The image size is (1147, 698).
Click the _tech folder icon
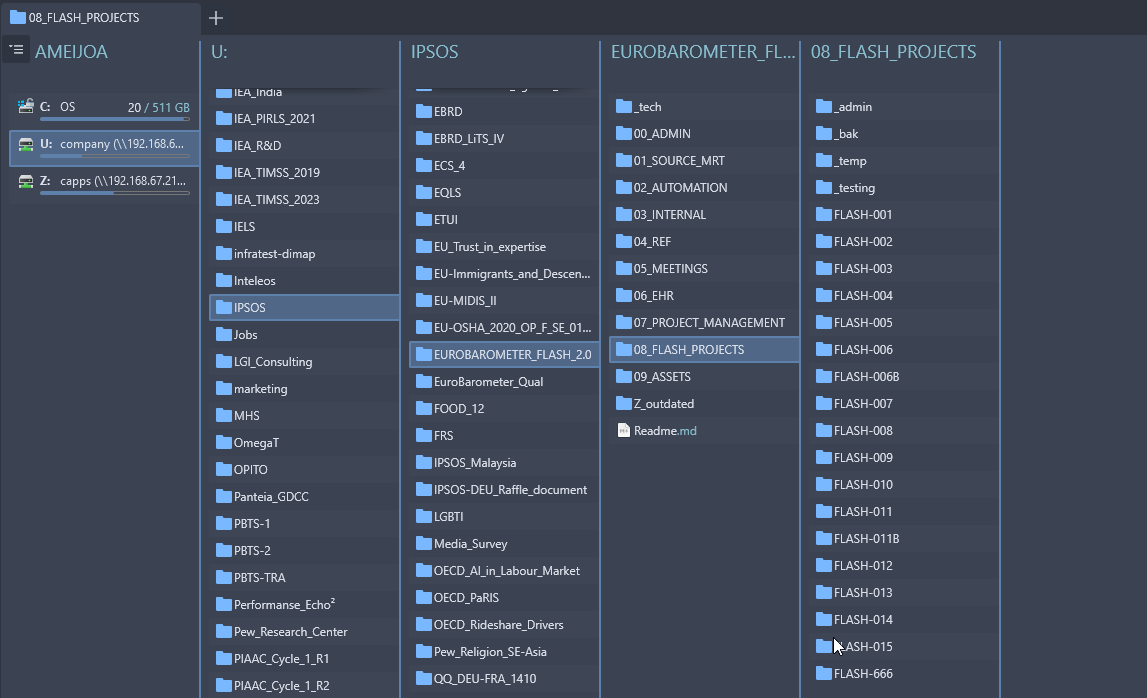(x=623, y=107)
